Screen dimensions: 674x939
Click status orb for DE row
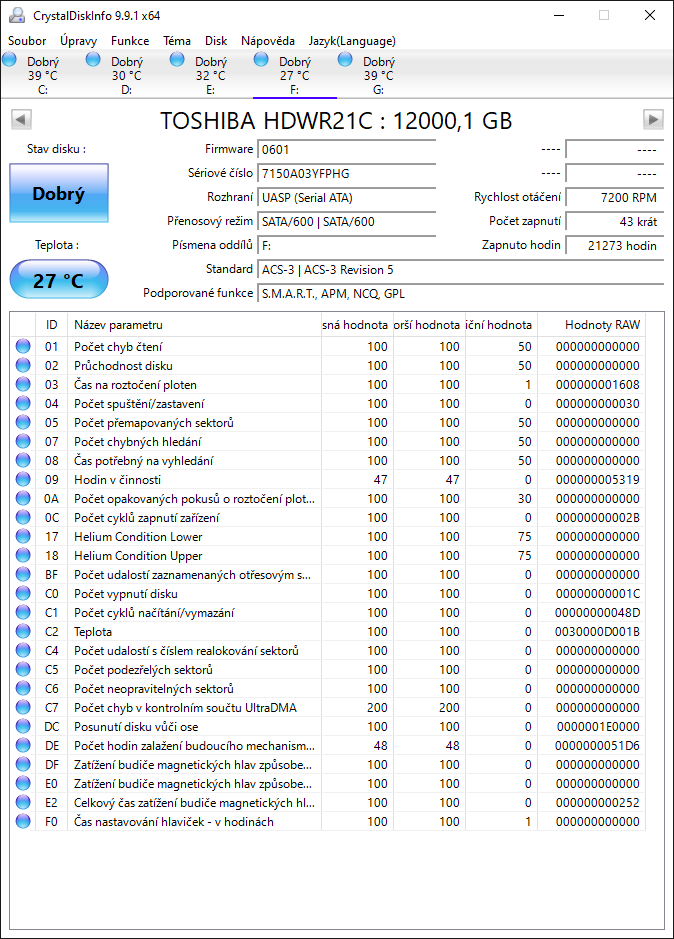pyautogui.click(x=23, y=746)
